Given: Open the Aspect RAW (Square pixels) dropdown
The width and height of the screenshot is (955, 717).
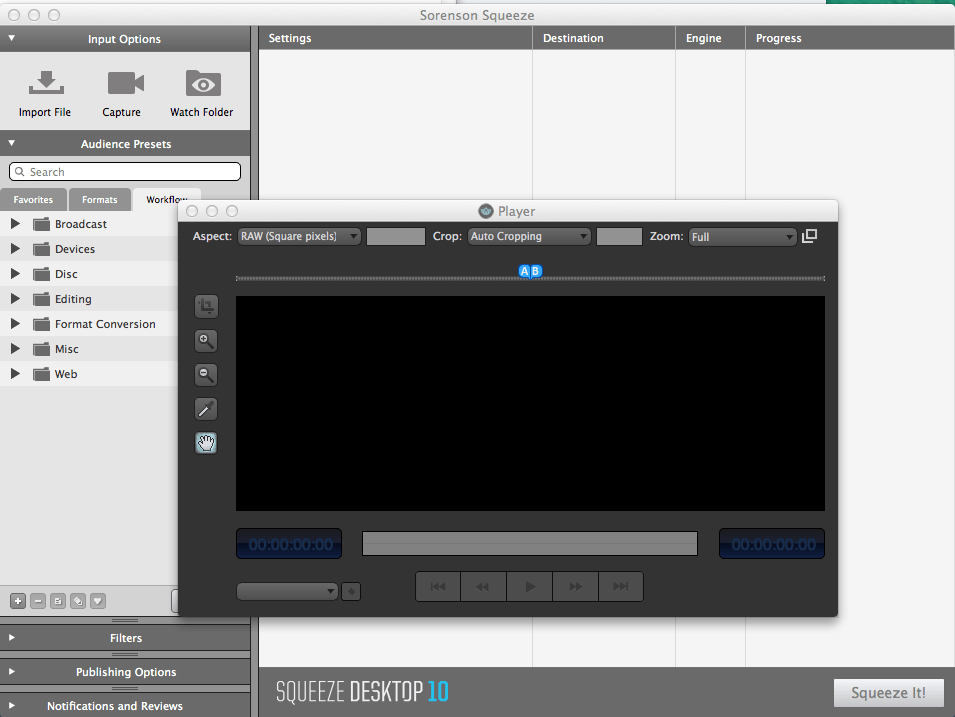Looking at the screenshot, I should 299,236.
